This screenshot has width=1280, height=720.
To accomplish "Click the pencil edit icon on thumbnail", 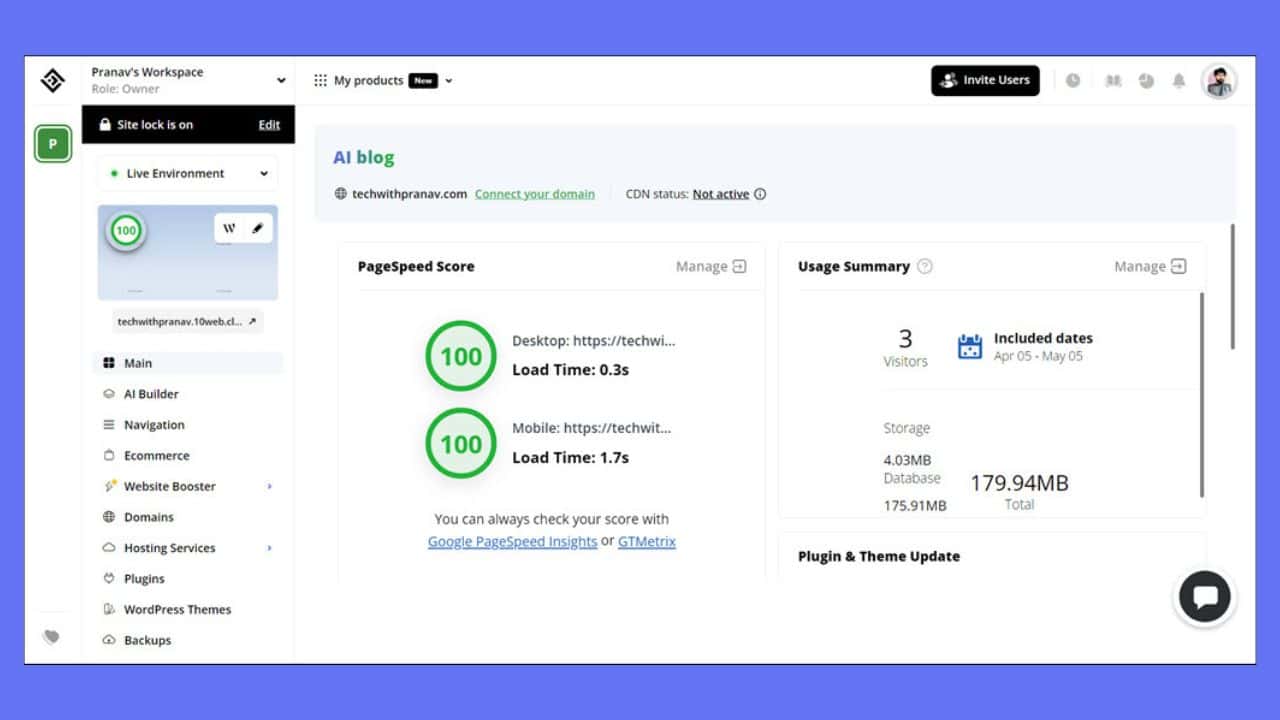I will coord(257,228).
